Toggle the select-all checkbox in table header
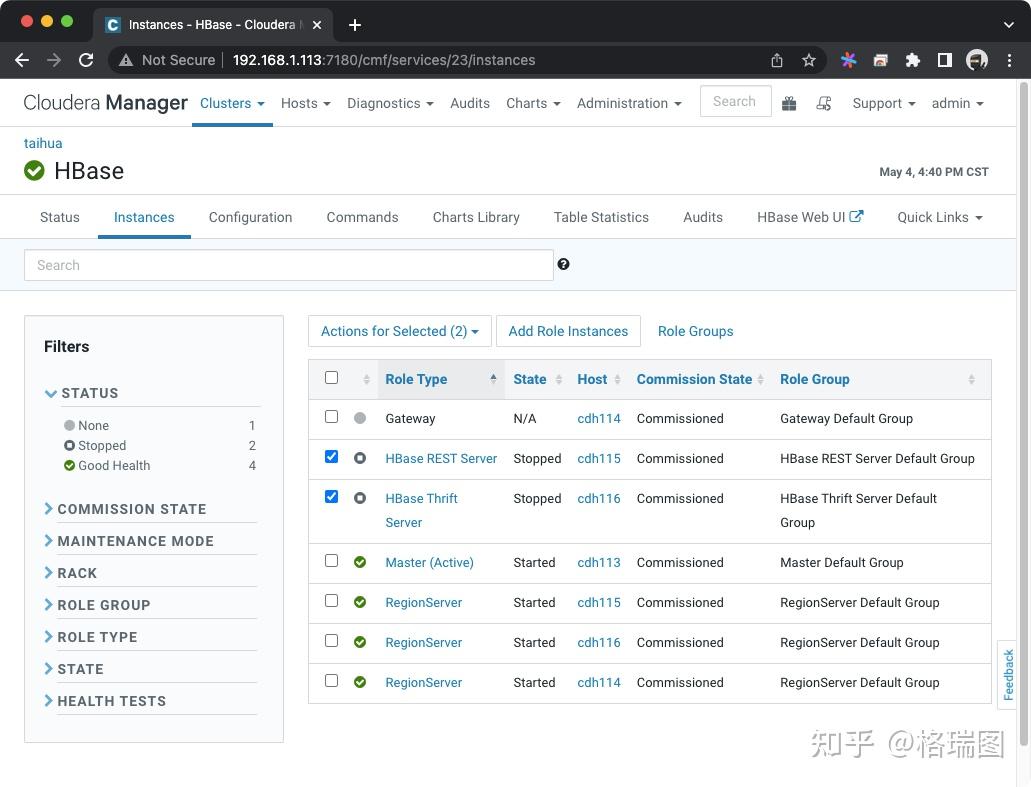The image size is (1031, 787). [331, 378]
